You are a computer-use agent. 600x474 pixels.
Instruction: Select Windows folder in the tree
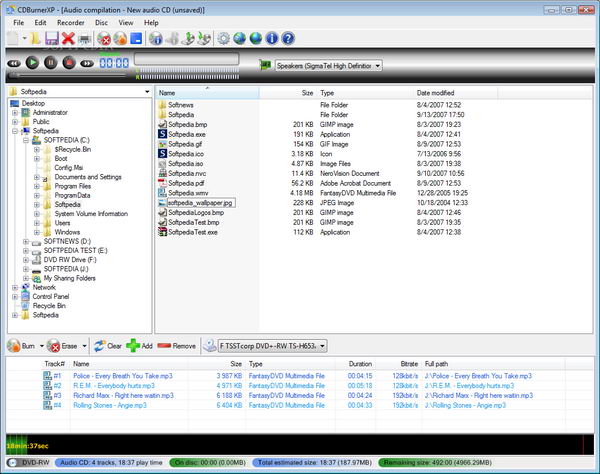tap(67, 232)
